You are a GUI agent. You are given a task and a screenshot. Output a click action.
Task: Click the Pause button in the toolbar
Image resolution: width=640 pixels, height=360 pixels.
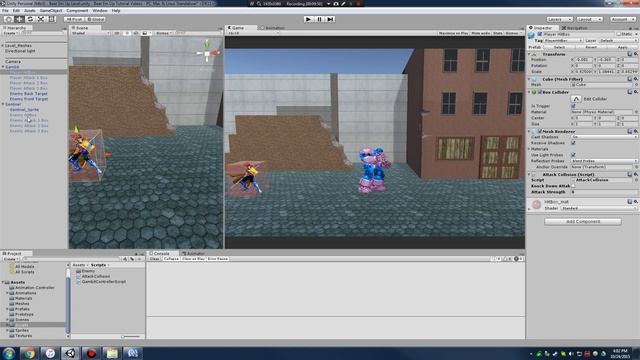(319, 19)
